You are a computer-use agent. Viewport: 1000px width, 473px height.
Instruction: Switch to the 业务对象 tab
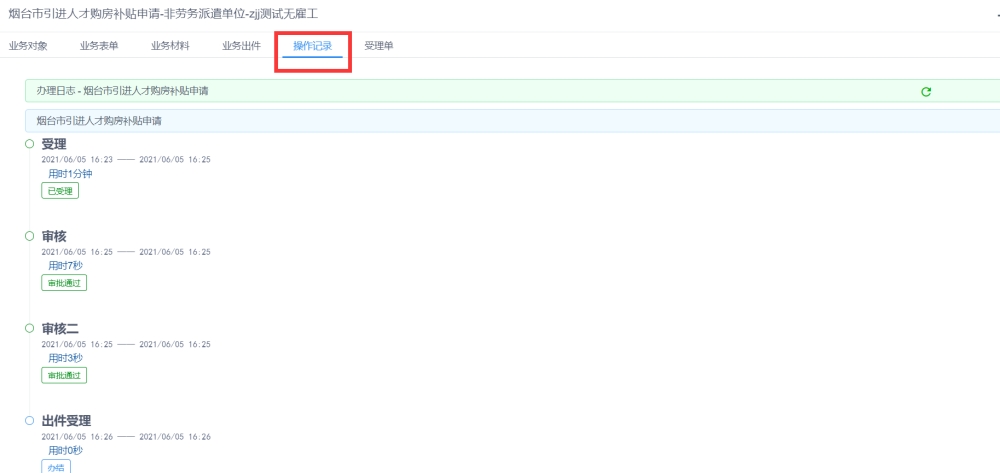click(28, 46)
